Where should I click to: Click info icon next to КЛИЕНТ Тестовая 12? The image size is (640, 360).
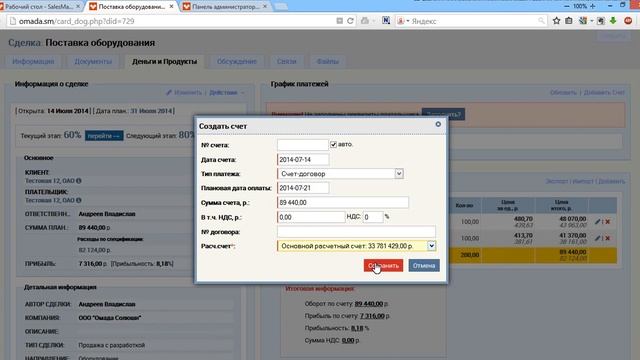(x=79, y=180)
